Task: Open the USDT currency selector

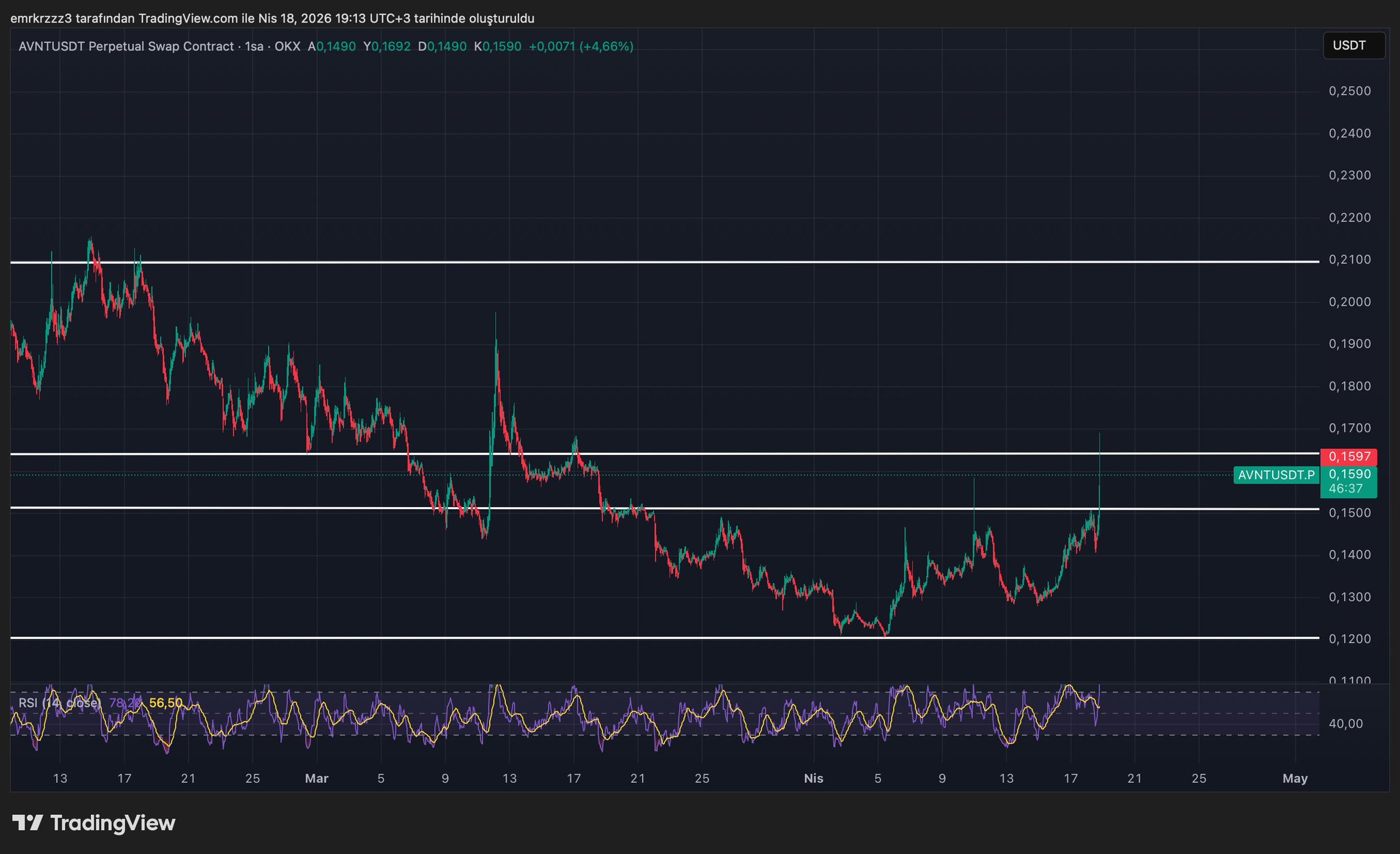Action: point(1353,46)
